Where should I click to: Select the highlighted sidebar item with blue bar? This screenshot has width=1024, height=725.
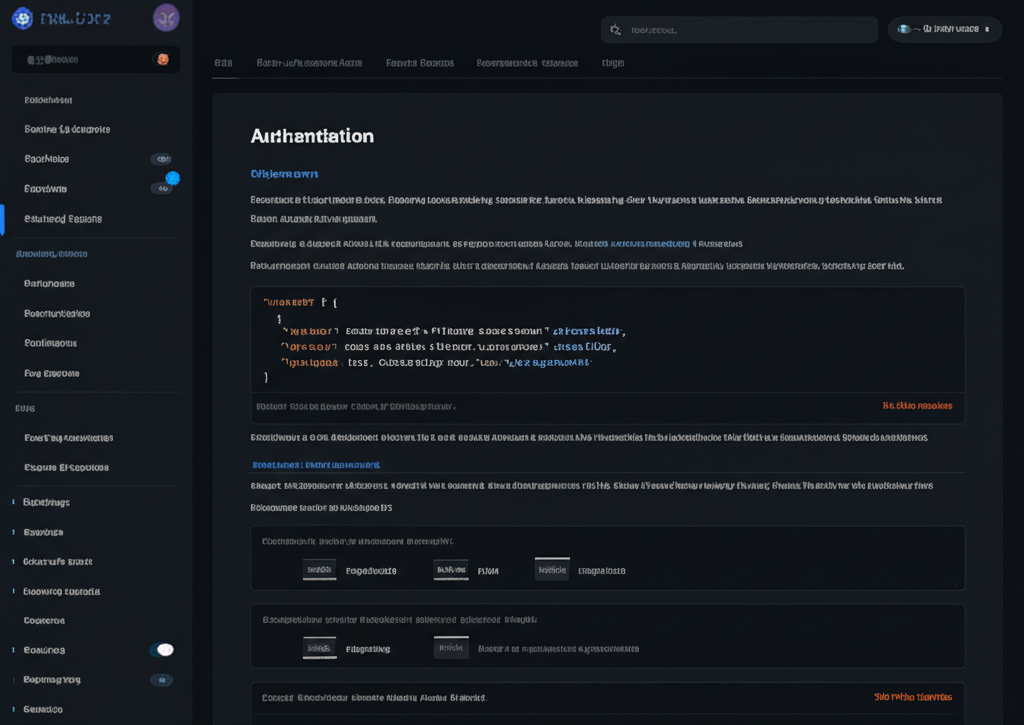click(x=63, y=219)
